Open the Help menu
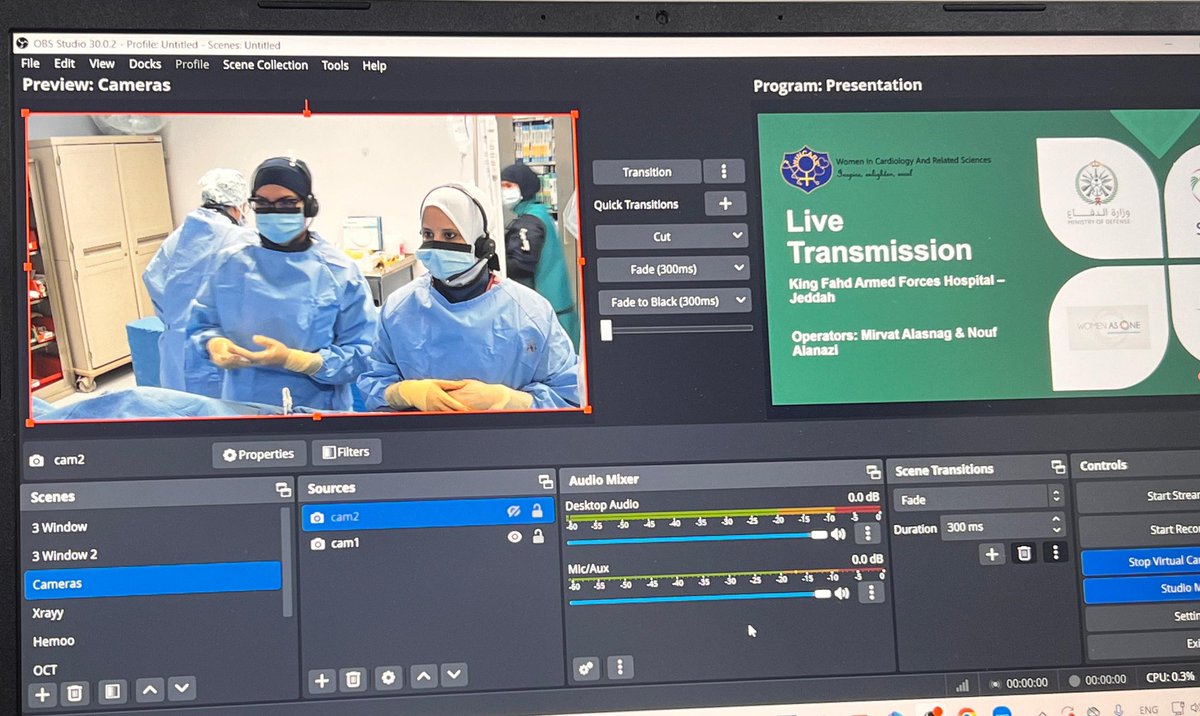This screenshot has width=1200, height=716. (374, 65)
